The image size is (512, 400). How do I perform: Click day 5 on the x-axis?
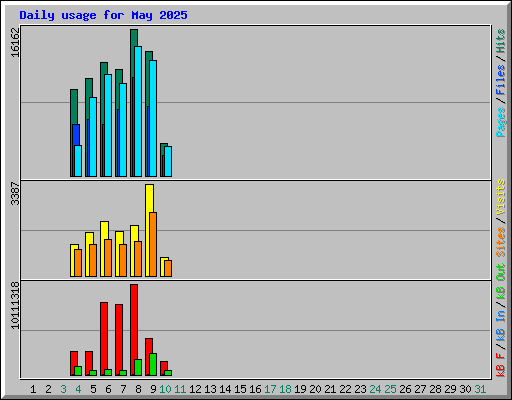tap(93, 389)
